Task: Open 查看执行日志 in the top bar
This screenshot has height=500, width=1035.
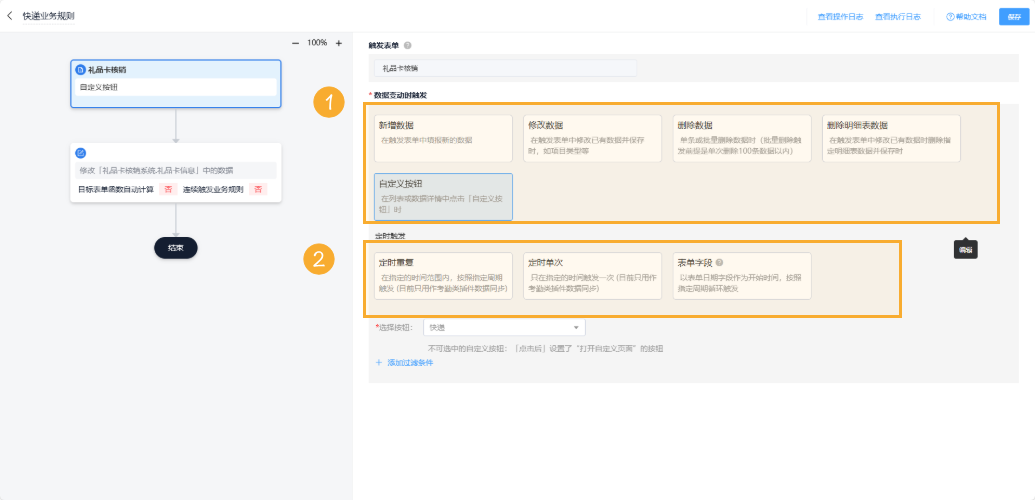Action: coord(897,17)
